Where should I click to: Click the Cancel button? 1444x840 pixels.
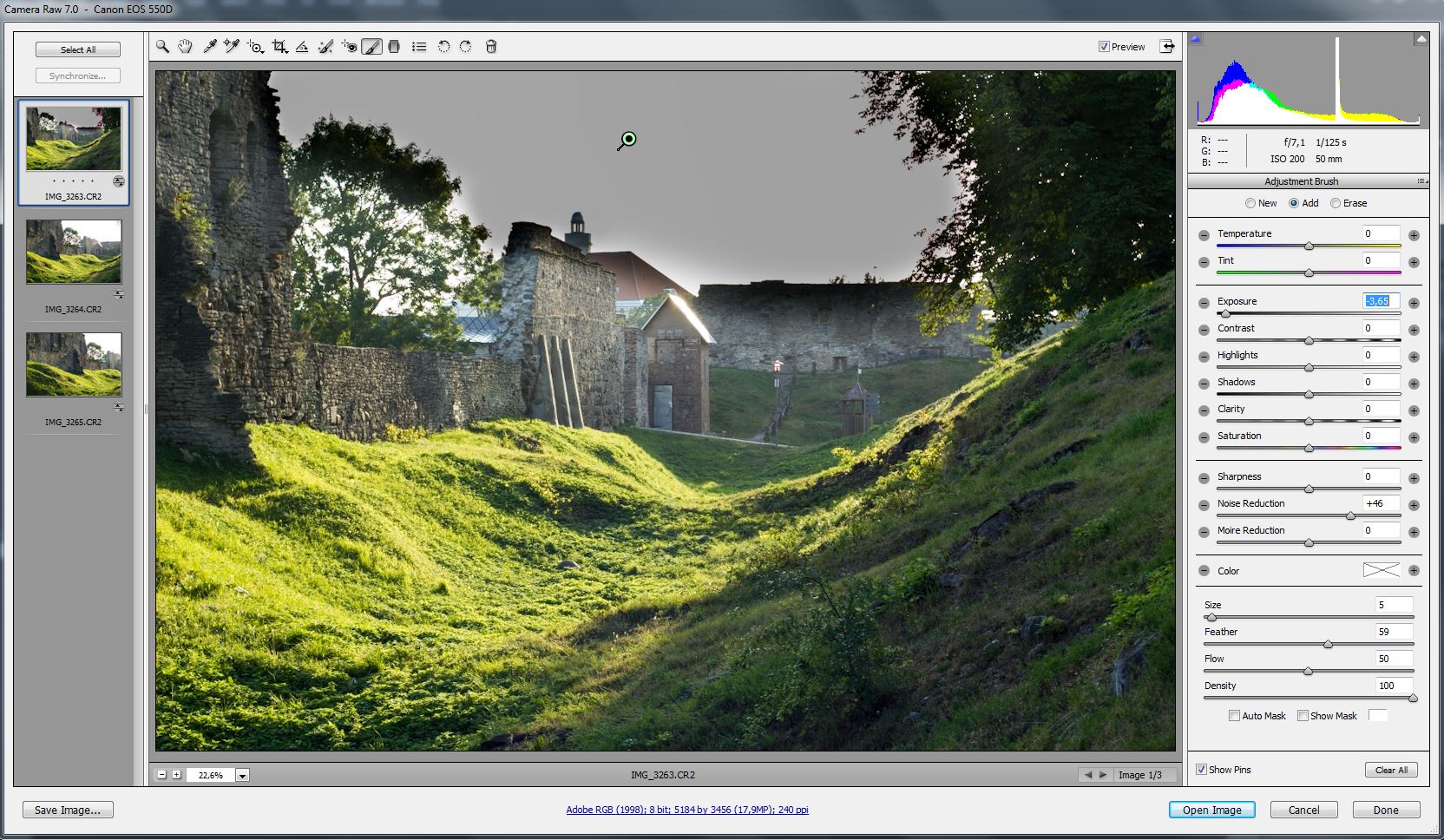1303,810
